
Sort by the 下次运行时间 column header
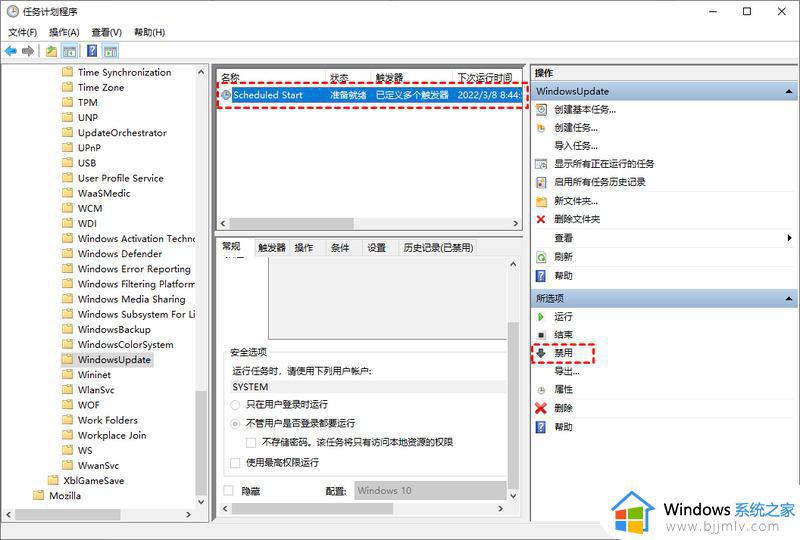487,78
